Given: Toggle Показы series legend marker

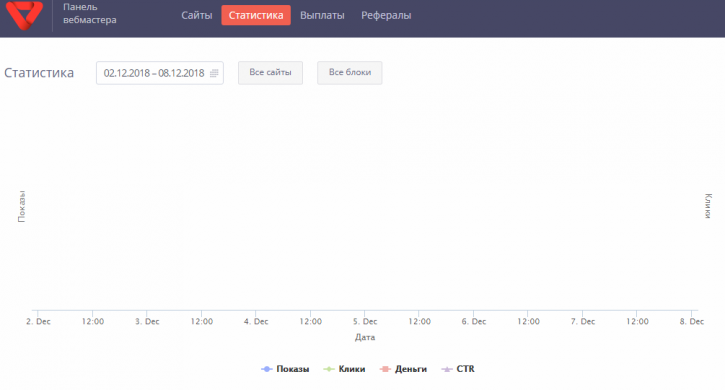Looking at the screenshot, I should (x=267, y=369).
